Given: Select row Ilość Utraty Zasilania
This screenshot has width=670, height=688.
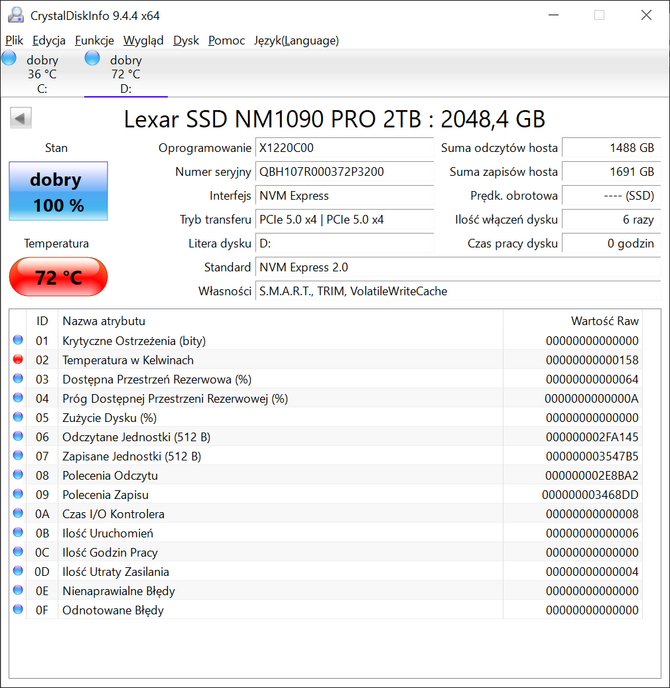Looking at the screenshot, I should click(x=326, y=572).
